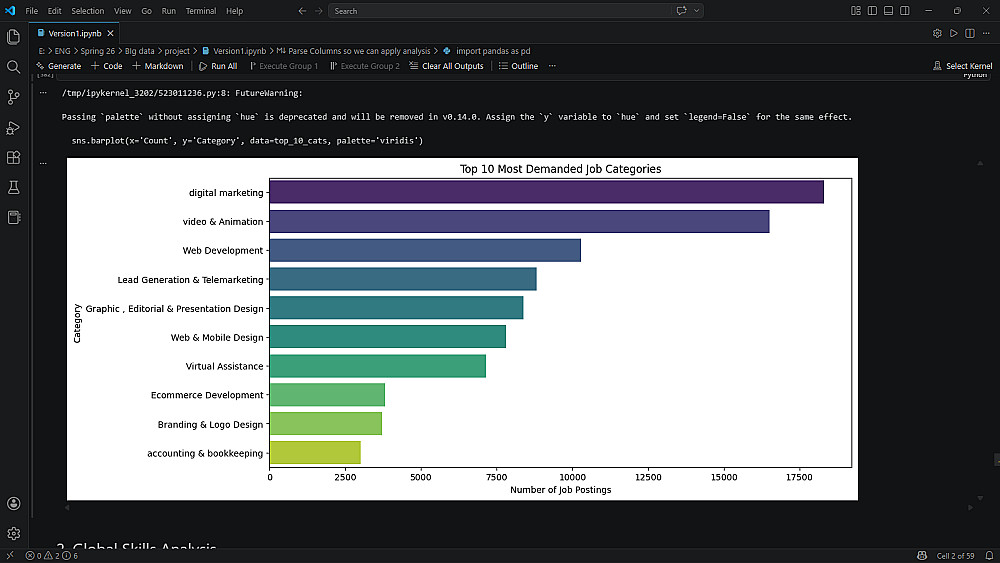Open the Accounts icon in activity bar
The image size is (1000, 563).
click(14, 504)
